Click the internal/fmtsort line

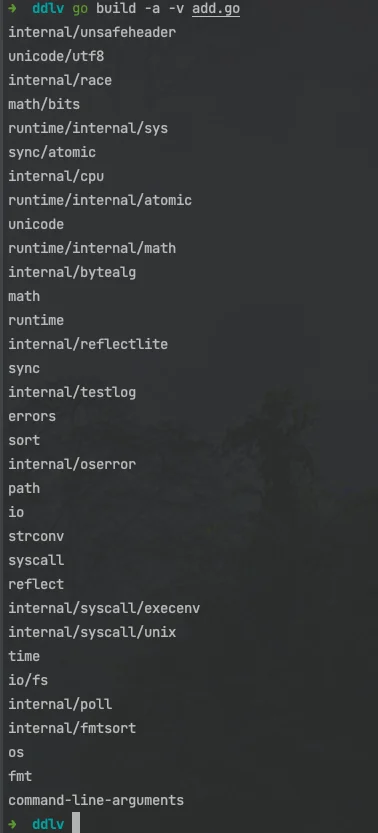point(72,728)
